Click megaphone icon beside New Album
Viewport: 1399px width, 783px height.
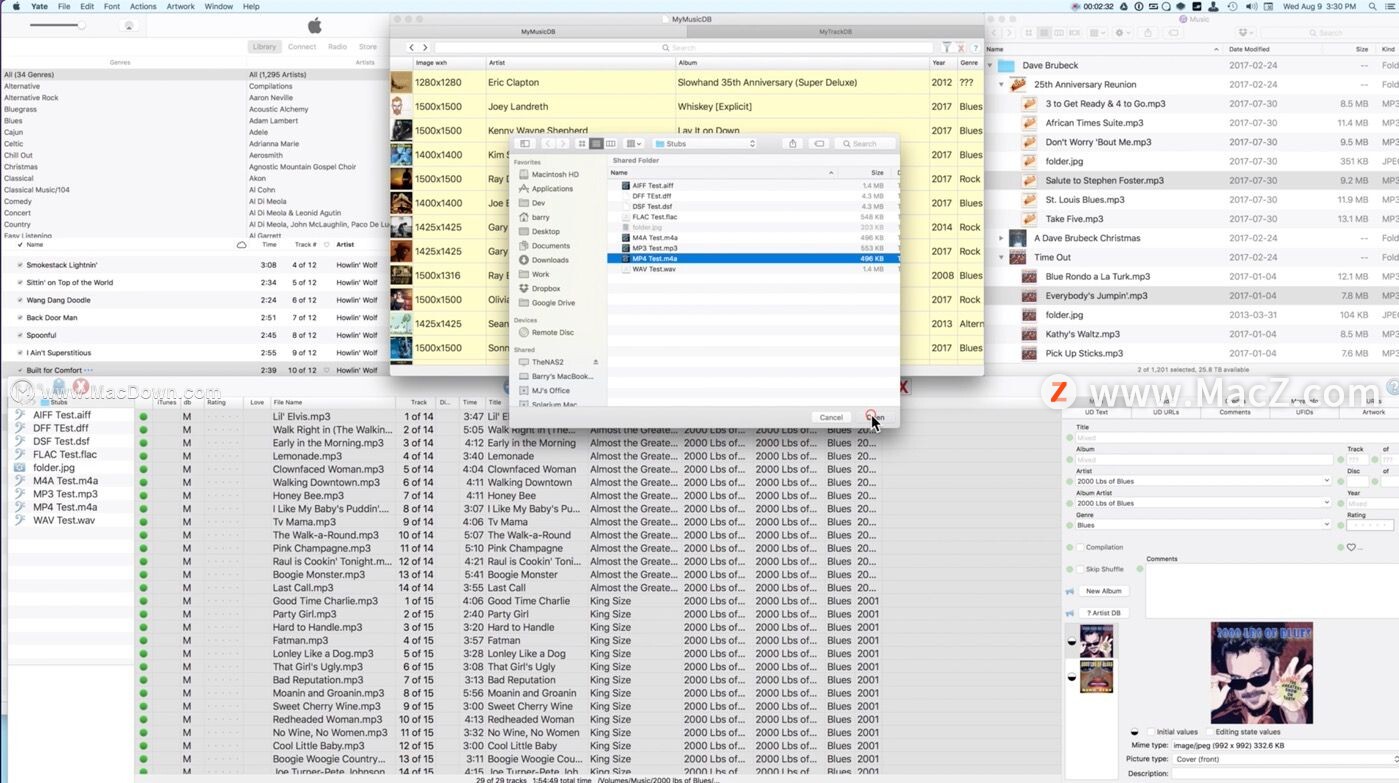pos(1069,591)
